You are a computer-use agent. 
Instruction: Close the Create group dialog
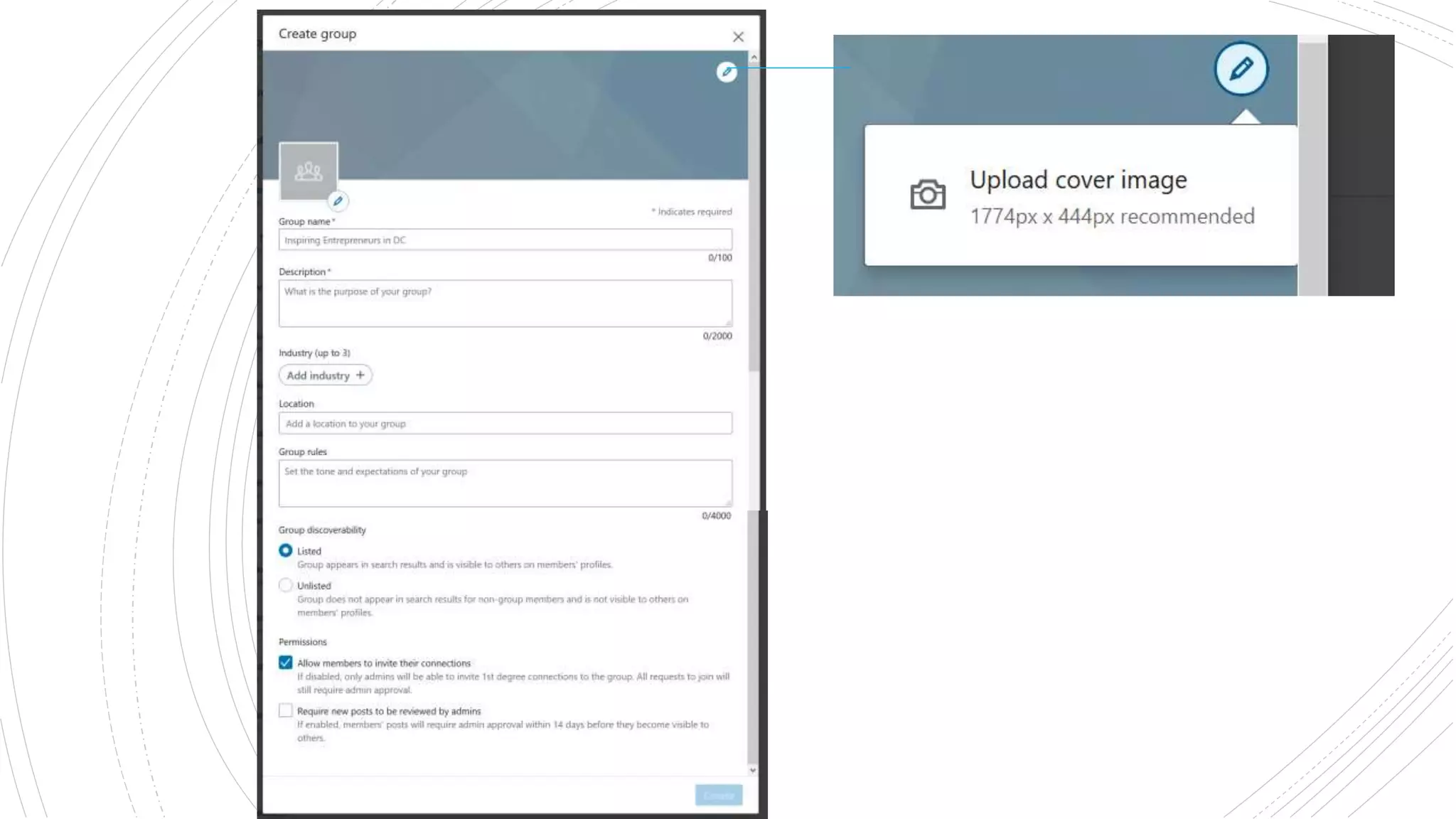738,37
